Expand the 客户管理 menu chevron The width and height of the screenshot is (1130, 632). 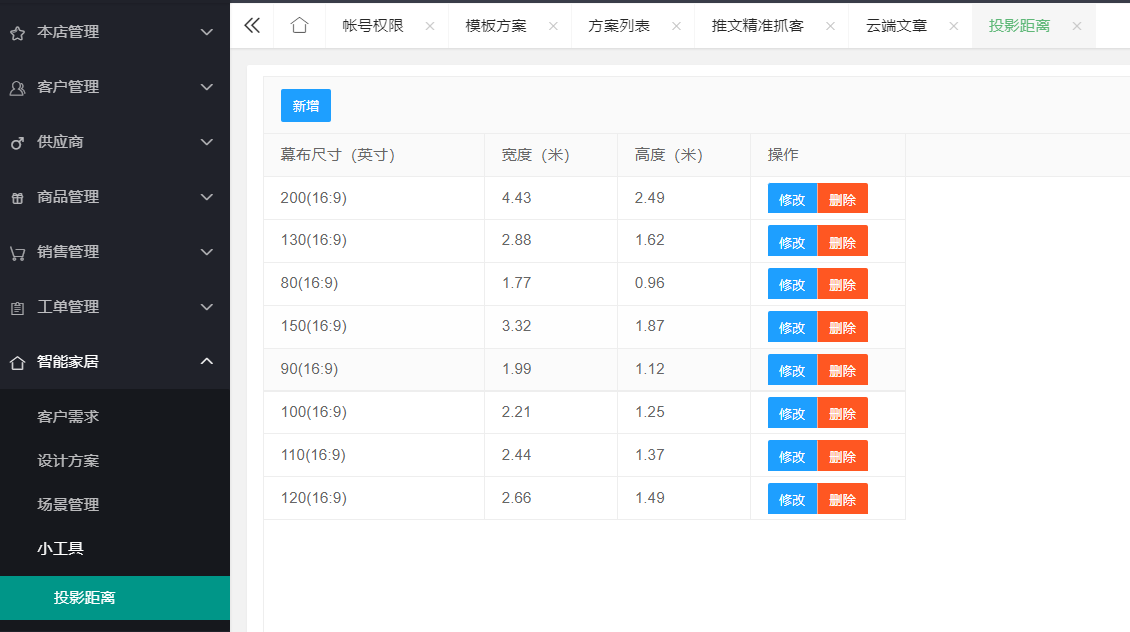pyautogui.click(x=207, y=87)
